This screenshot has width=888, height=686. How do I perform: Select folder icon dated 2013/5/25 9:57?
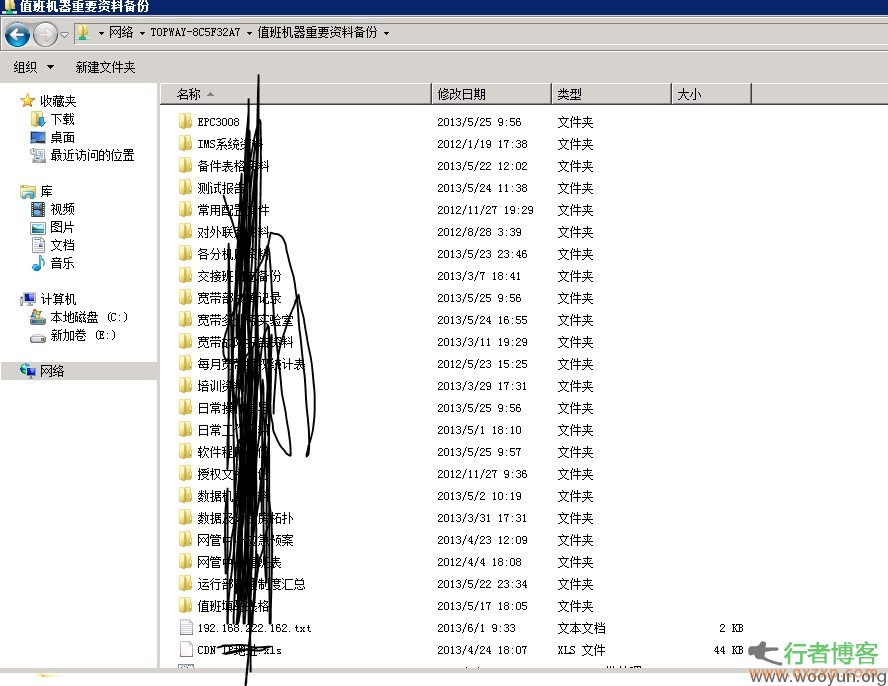pyautogui.click(x=185, y=451)
